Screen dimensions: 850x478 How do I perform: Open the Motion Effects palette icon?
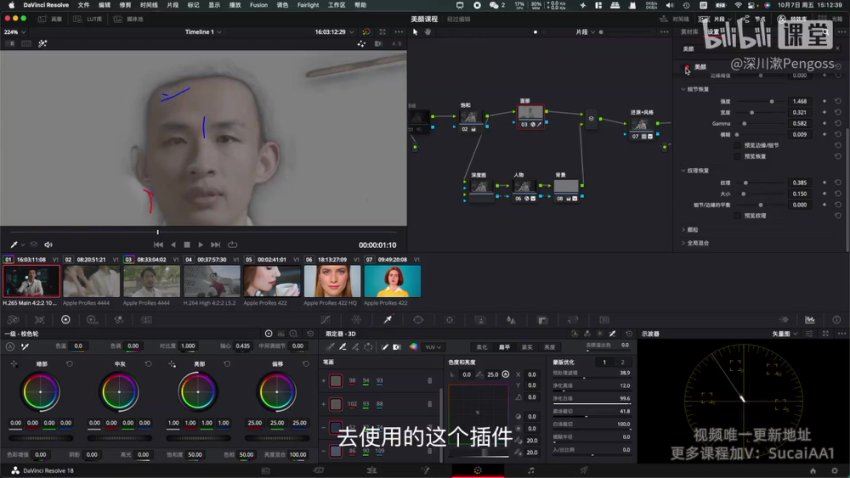click(146, 320)
